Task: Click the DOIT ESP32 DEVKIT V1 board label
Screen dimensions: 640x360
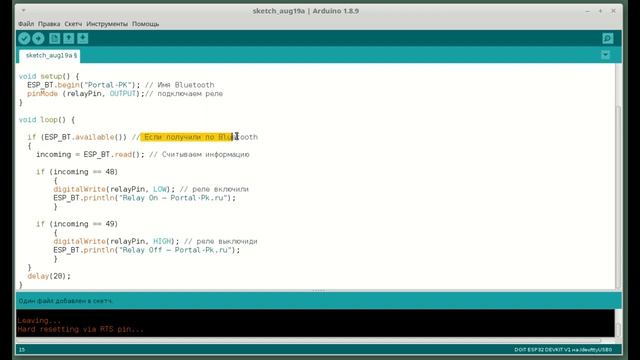Action: 563,350
